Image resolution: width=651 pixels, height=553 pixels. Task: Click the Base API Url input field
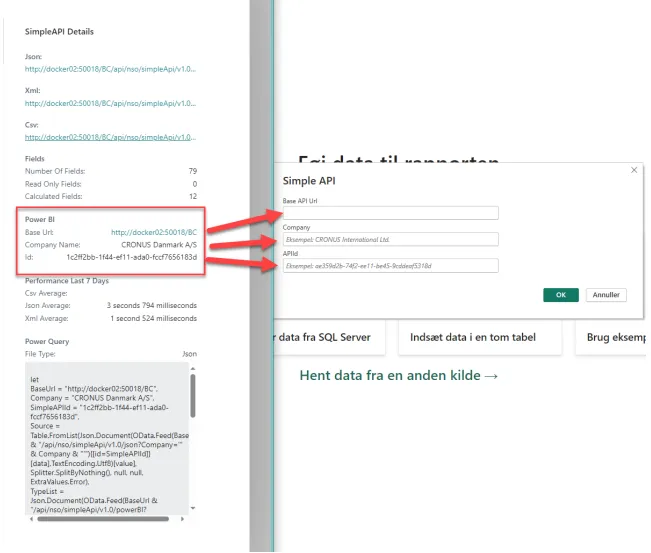pos(390,213)
